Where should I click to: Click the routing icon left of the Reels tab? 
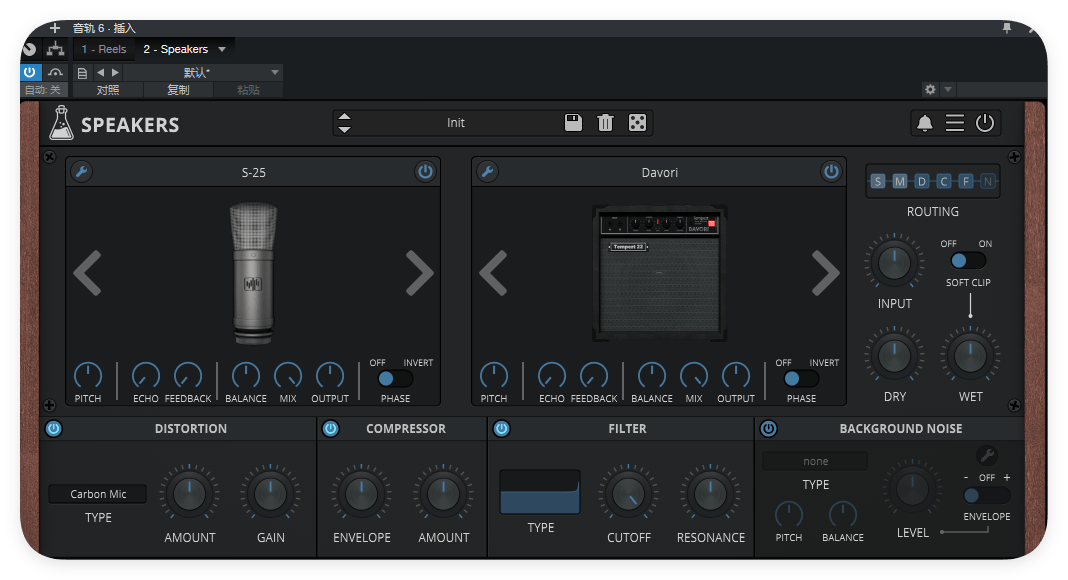coord(55,49)
